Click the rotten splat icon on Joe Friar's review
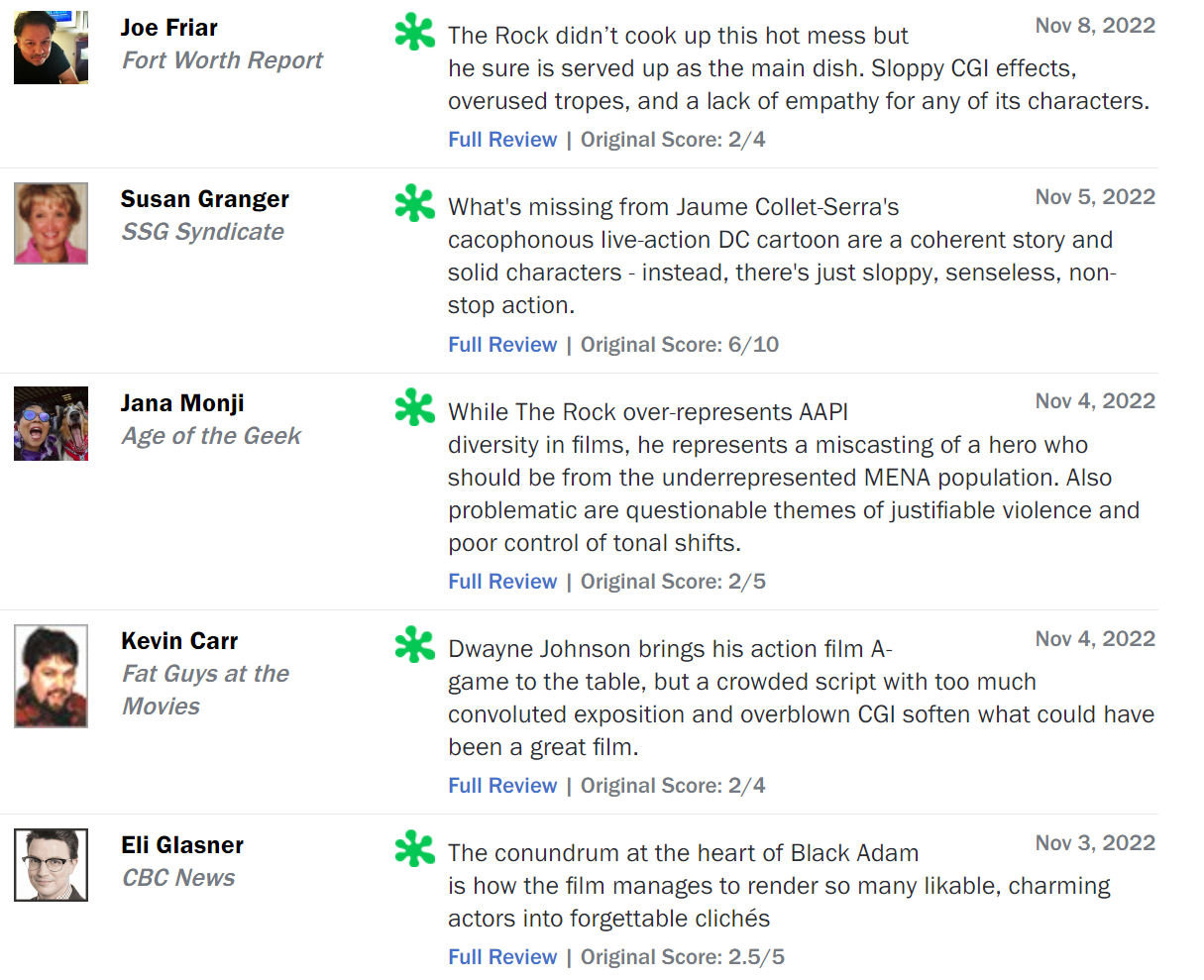Viewport: 1204px width, 980px height. (x=414, y=33)
